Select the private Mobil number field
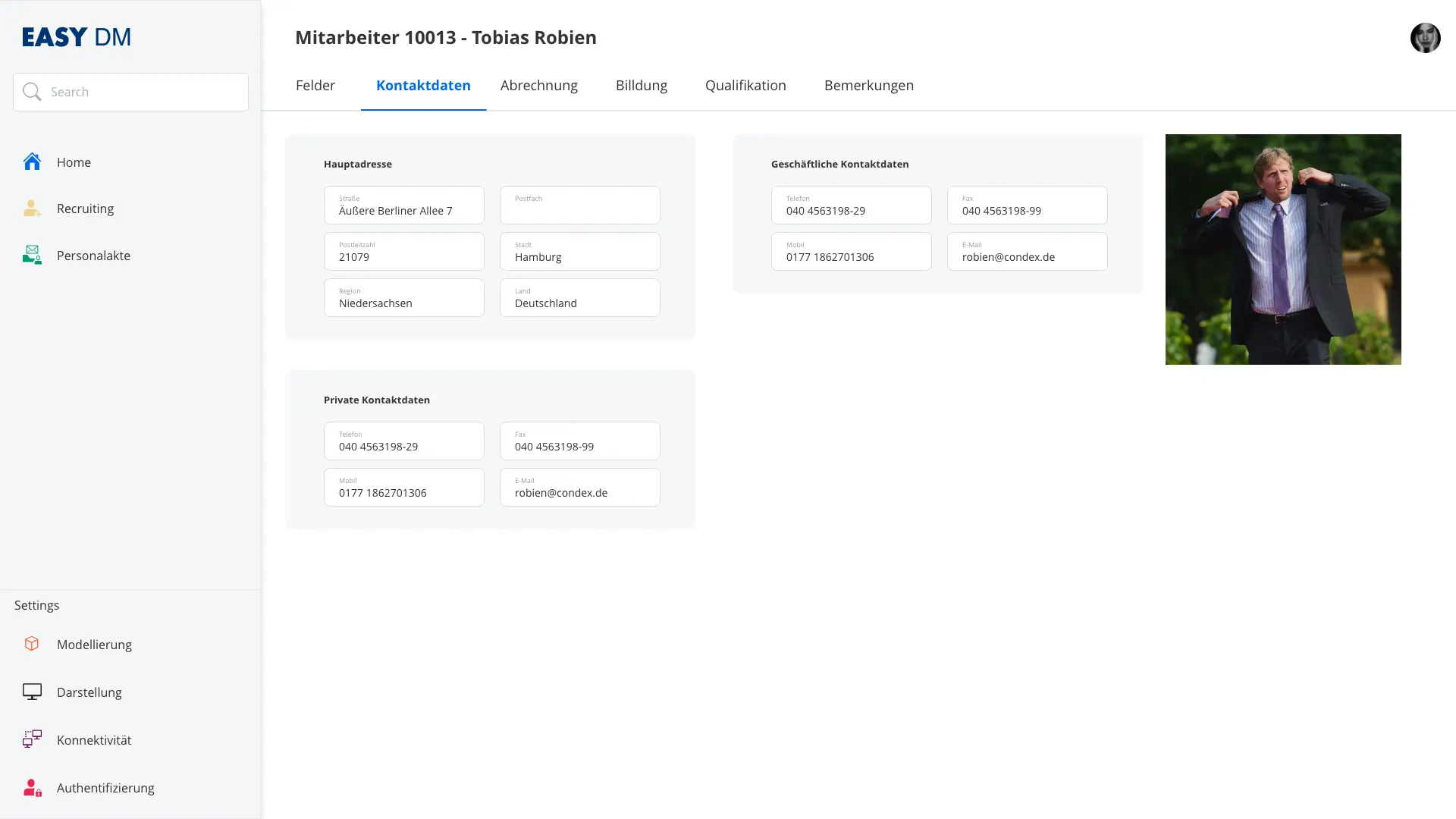The height and width of the screenshot is (819, 1456). 403,488
